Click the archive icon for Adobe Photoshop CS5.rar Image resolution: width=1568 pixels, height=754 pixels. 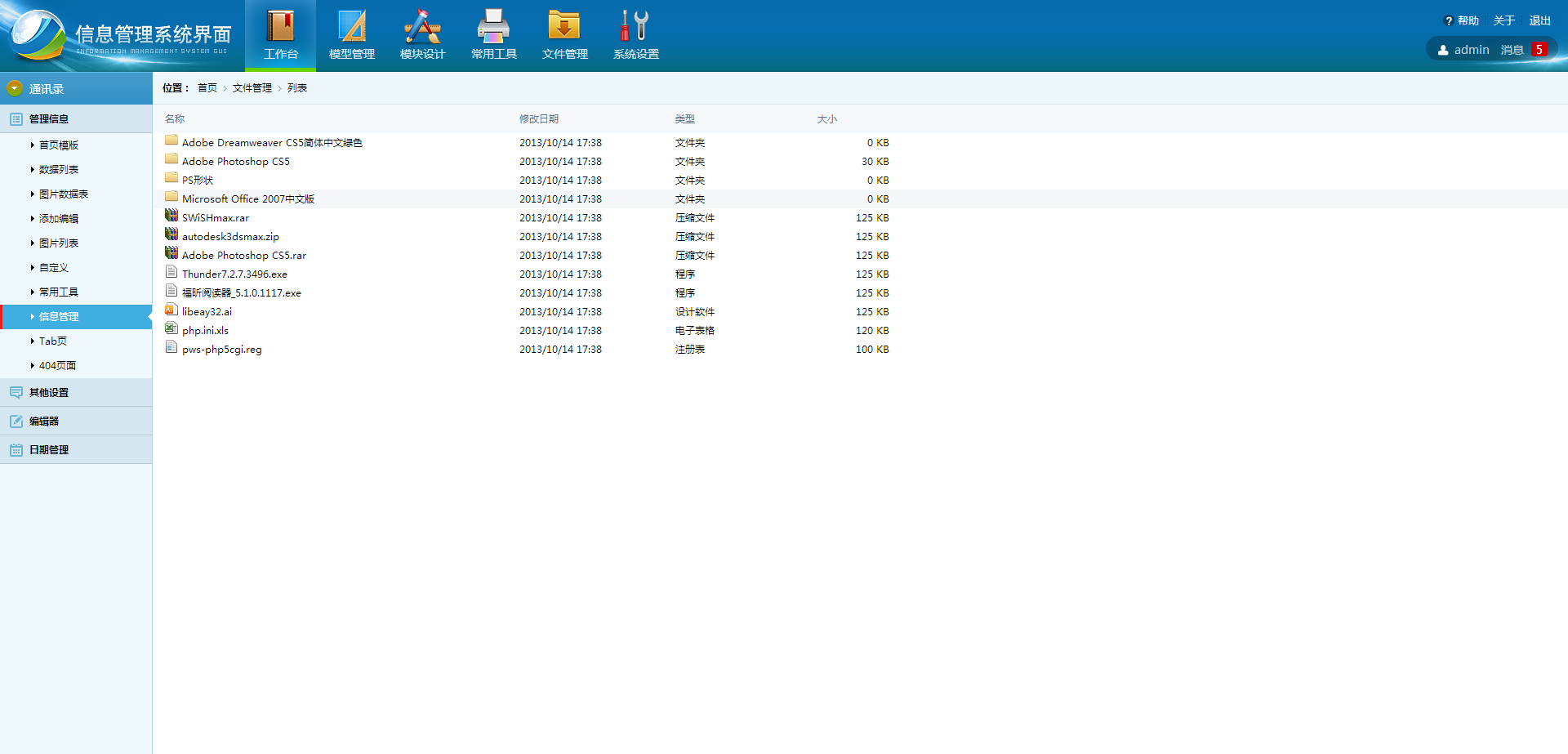point(171,253)
